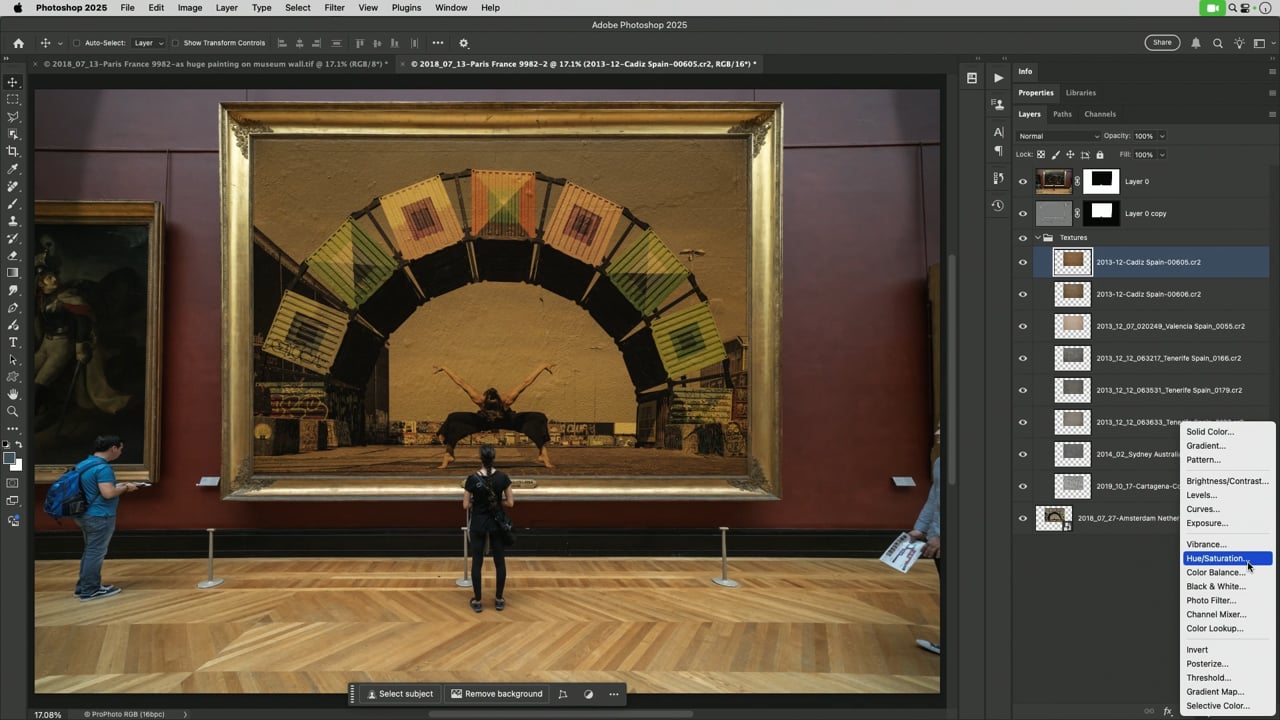Click the background color swatch
The image size is (1280, 720).
[x=15, y=465]
